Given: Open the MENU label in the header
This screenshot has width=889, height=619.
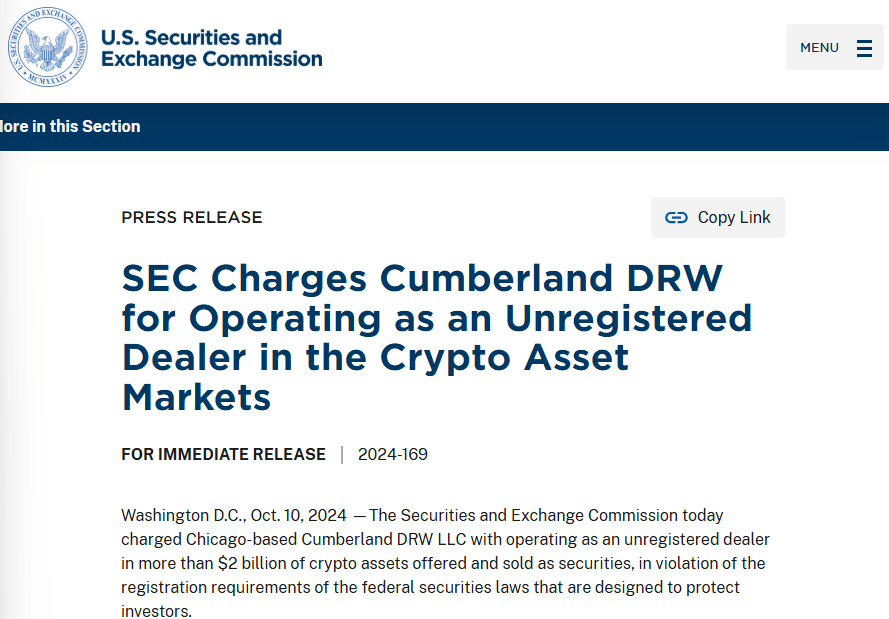Looking at the screenshot, I should coord(819,48).
